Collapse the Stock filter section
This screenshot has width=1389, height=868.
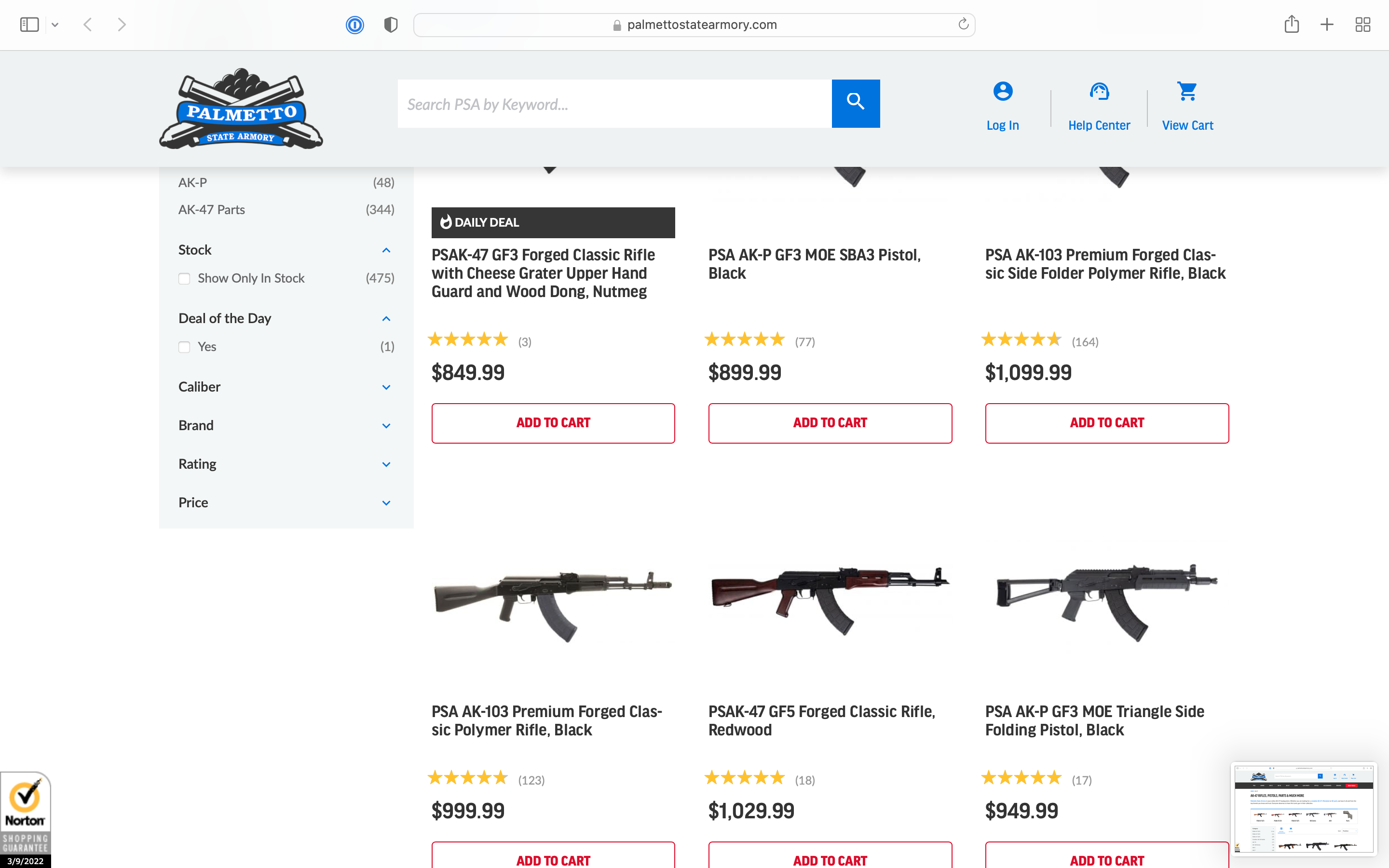click(386, 250)
